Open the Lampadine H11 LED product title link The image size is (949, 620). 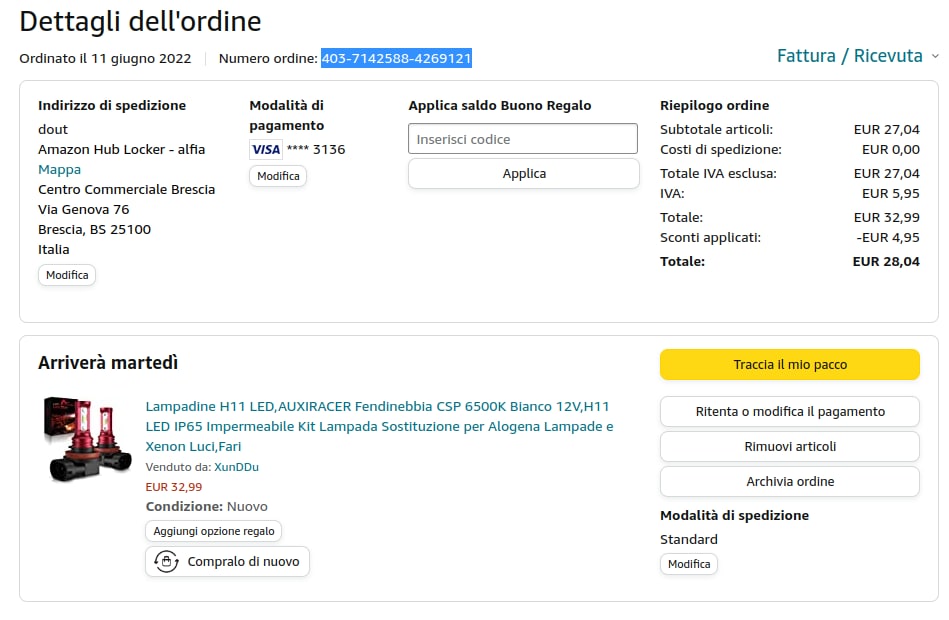coord(378,426)
